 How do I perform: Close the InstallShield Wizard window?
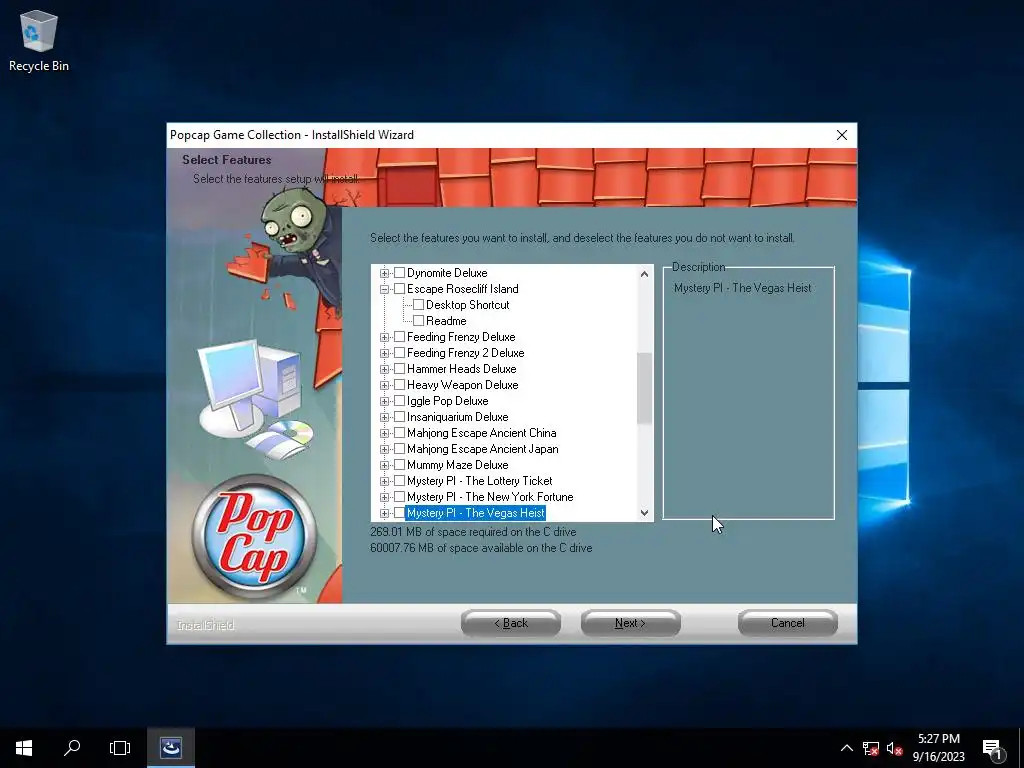(842, 135)
